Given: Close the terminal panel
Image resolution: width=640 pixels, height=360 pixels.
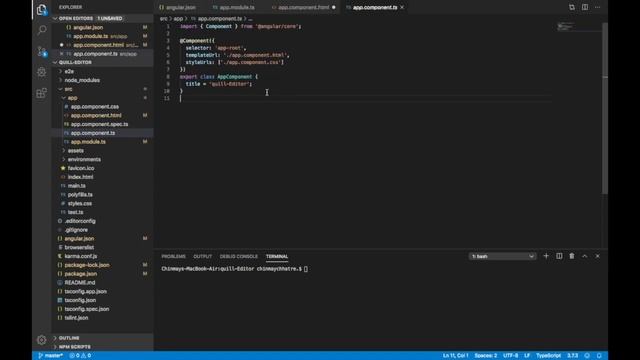Looking at the screenshot, I should pyautogui.click(x=598, y=256).
